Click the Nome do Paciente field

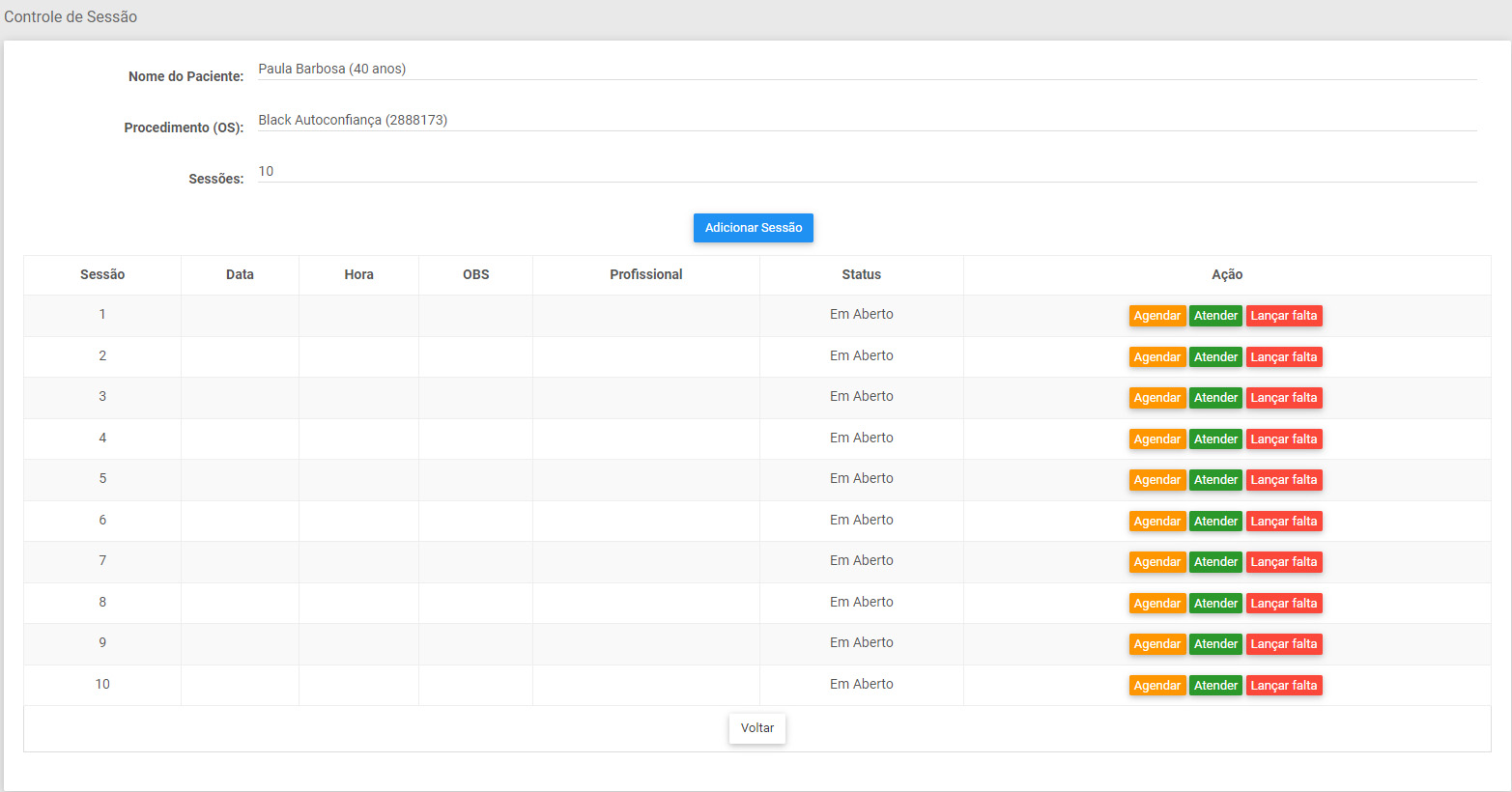(866, 70)
